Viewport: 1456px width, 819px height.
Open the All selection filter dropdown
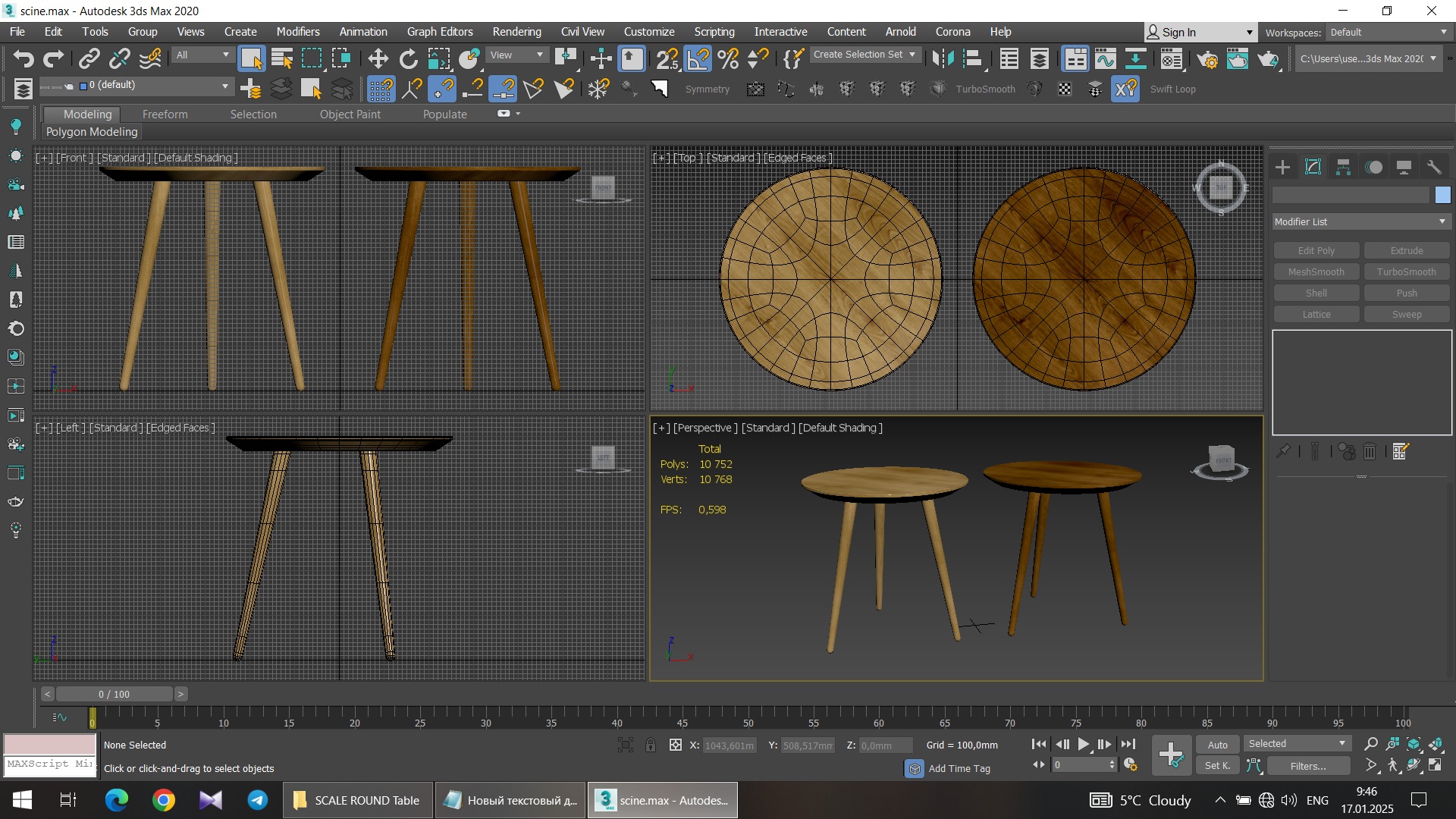click(202, 55)
